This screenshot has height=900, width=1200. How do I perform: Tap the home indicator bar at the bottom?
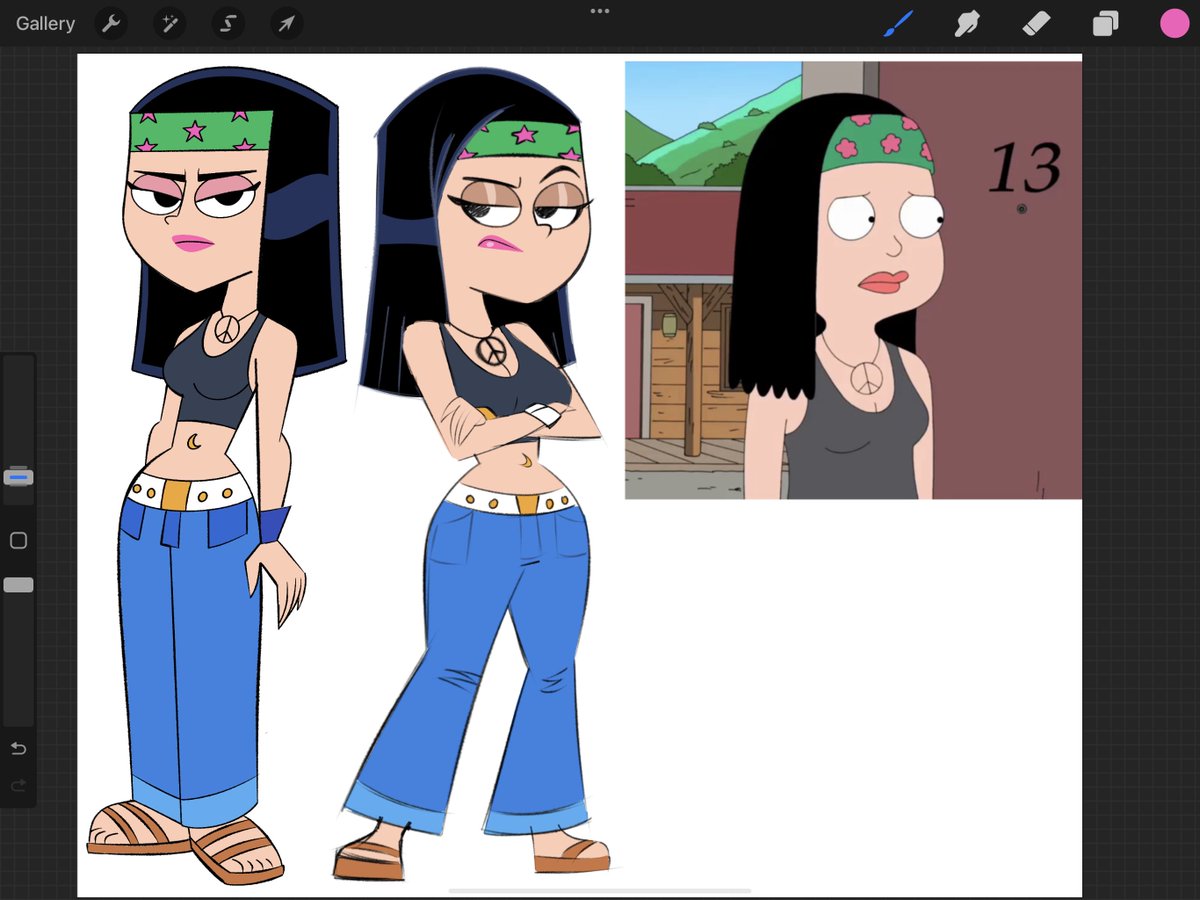pyautogui.click(x=600, y=890)
